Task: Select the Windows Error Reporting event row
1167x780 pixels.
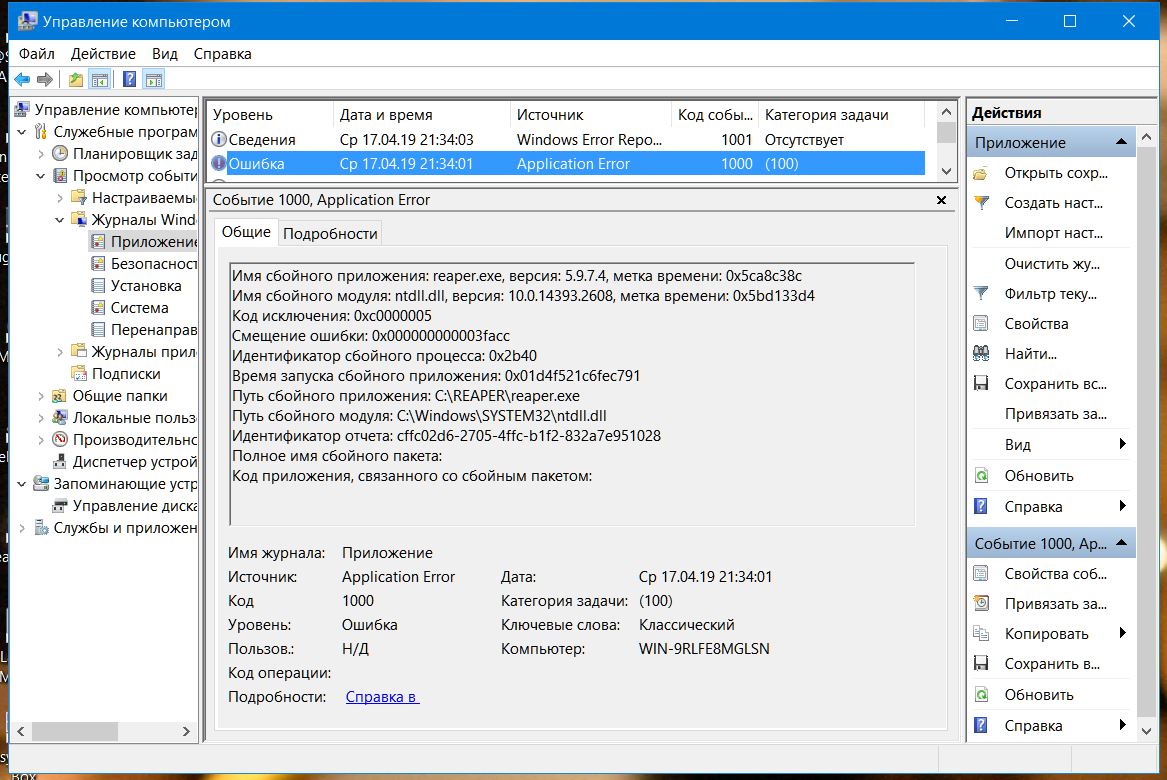Action: click(566, 139)
